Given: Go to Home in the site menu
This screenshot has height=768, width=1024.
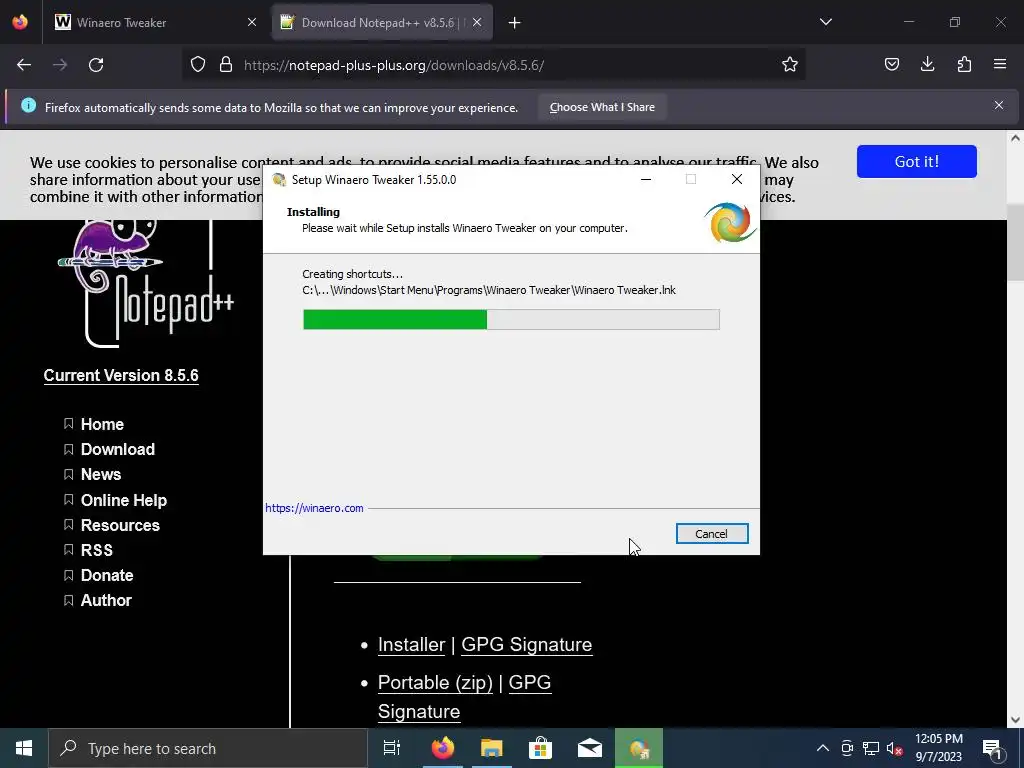Looking at the screenshot, I should 102,424.
